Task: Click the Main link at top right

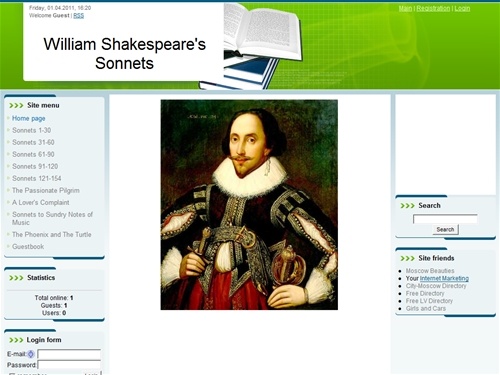Action: [405, 8]
